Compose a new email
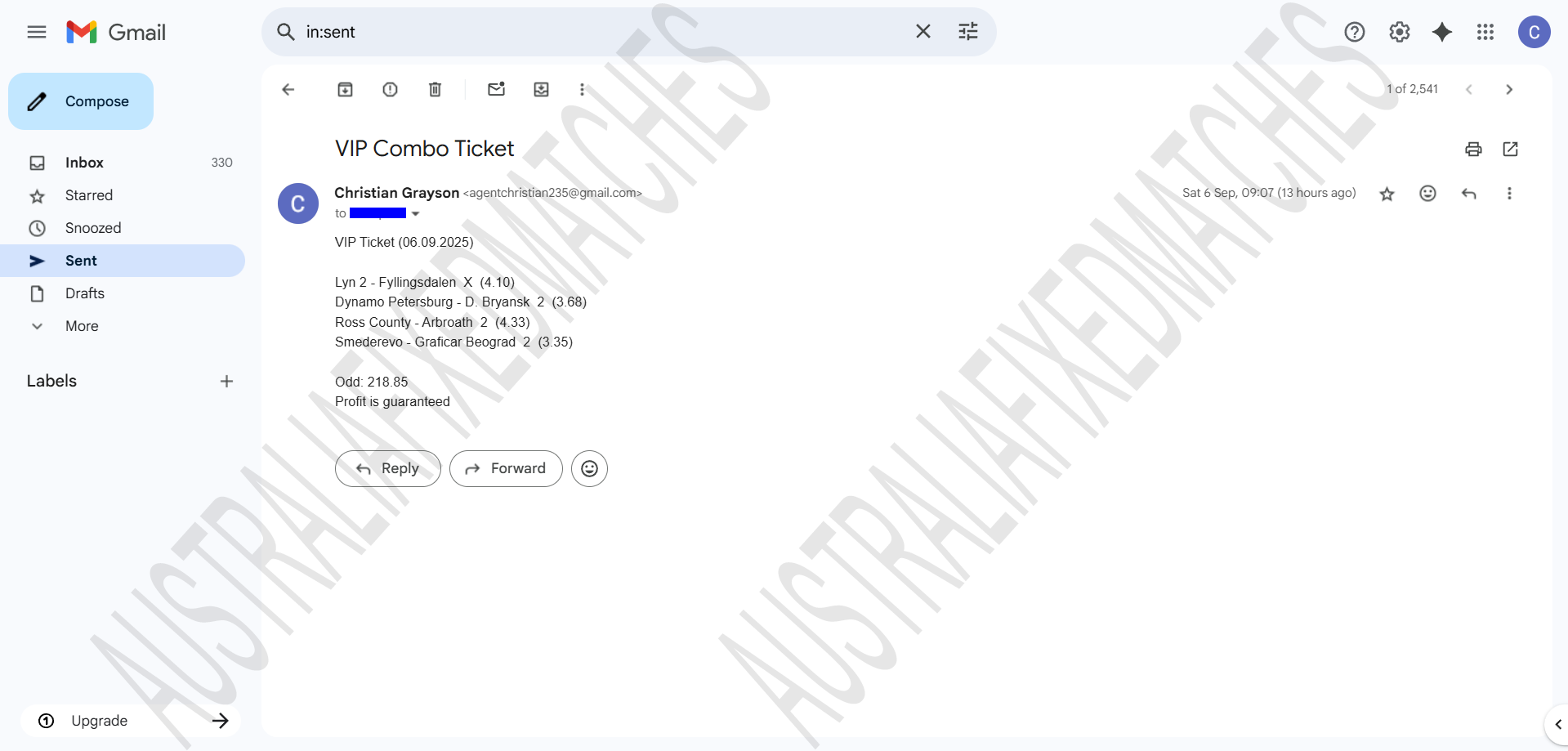The image size is (1568, 751). click(x=81, y=101)
